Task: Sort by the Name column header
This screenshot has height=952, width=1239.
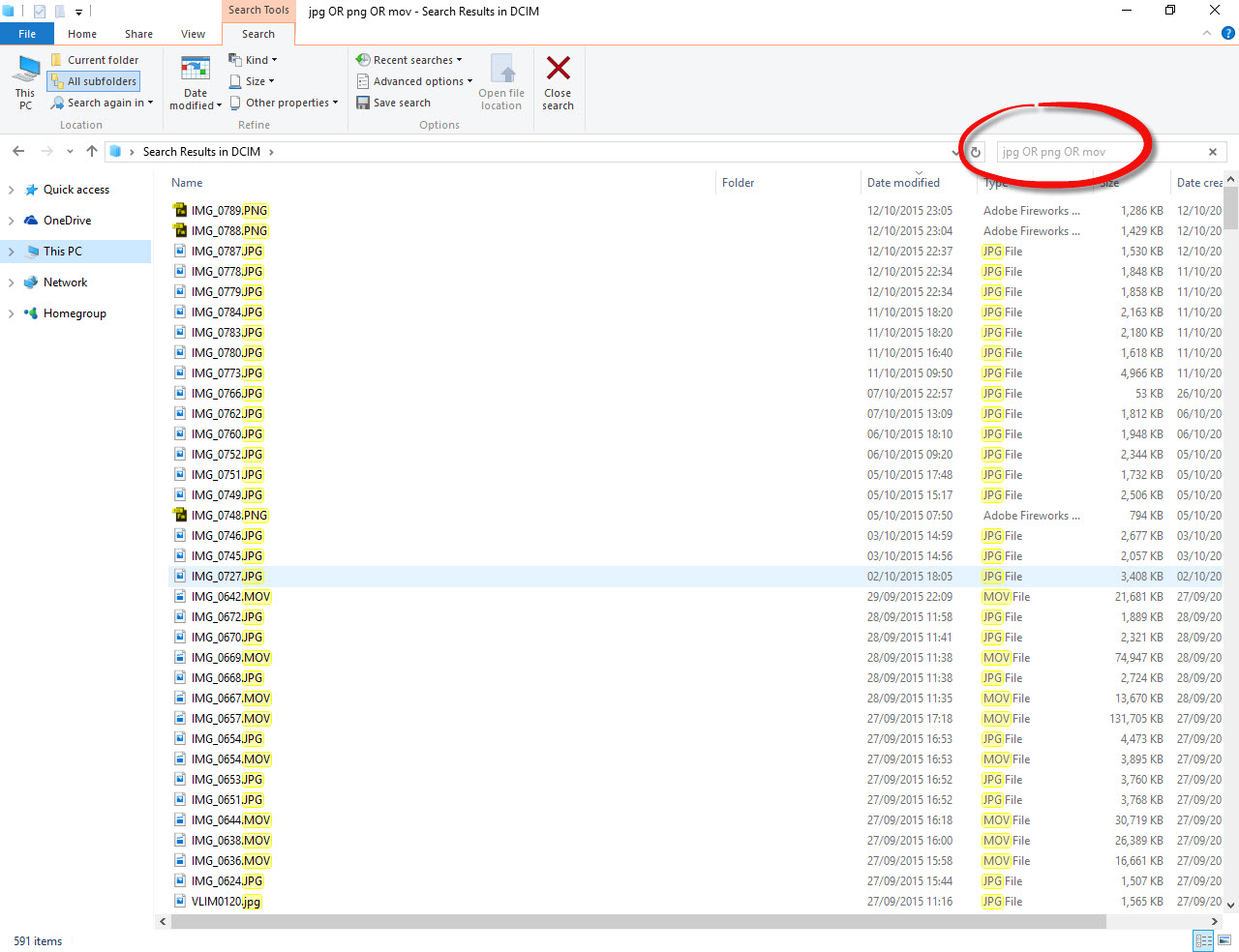Action: click(x=188, y=183)
